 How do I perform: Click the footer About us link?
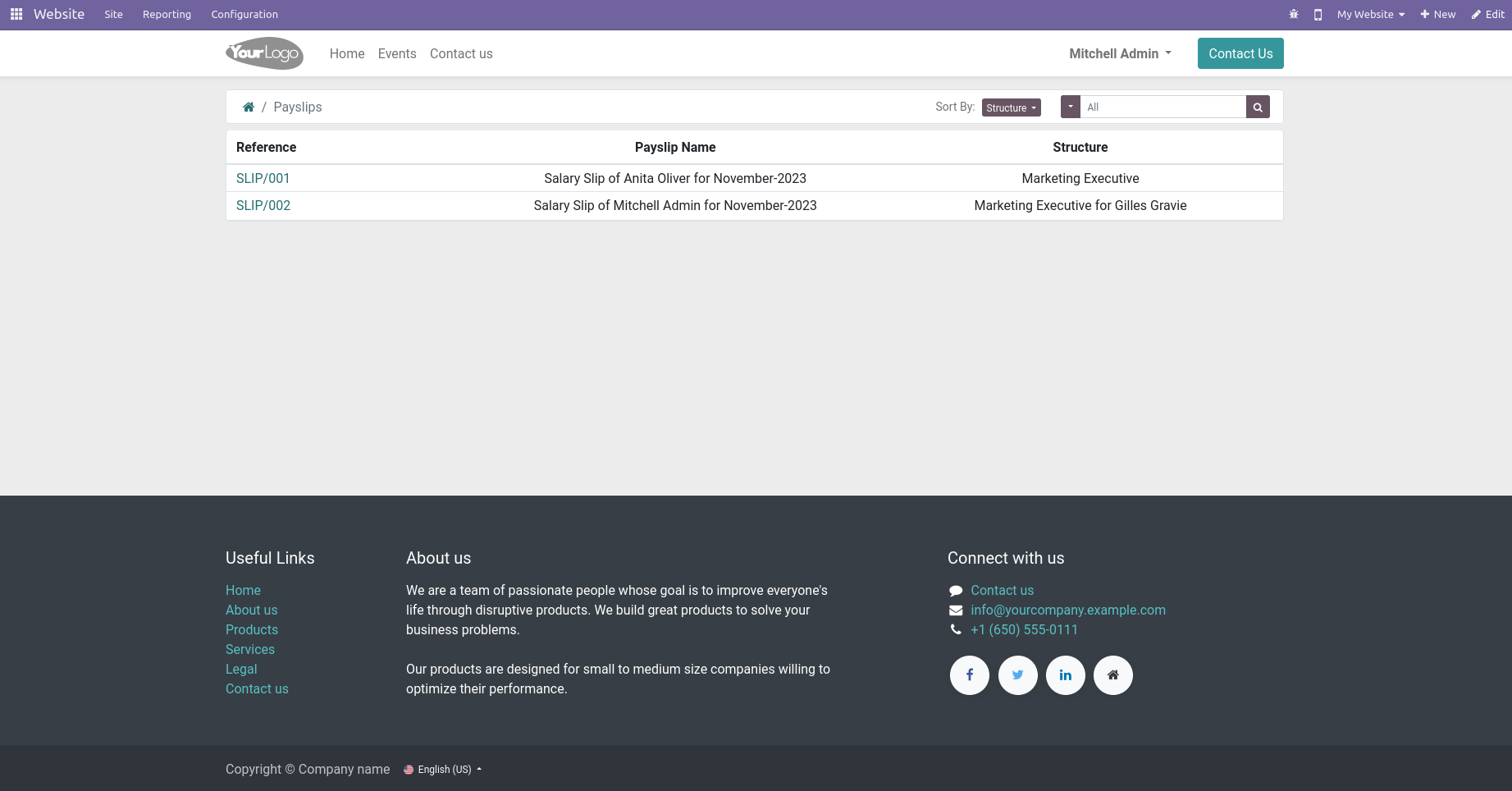tap(252, 610)
